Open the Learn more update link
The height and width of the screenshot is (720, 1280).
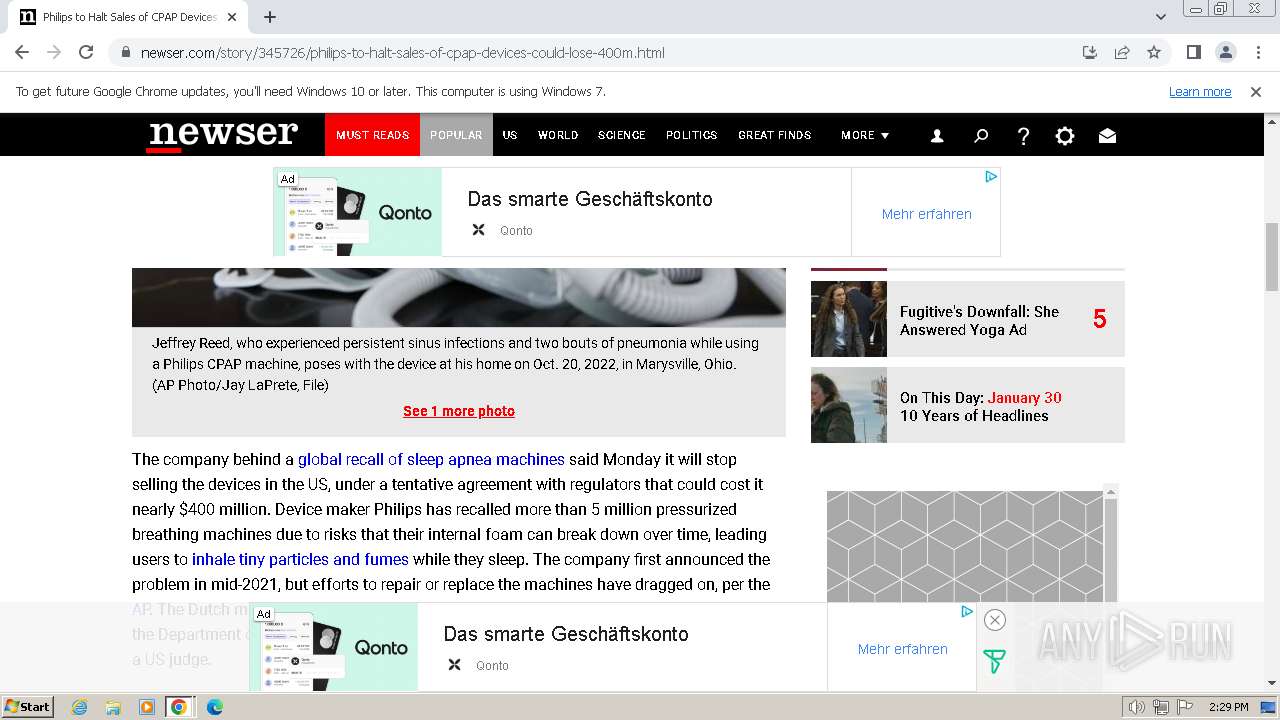click(1200, 91)
